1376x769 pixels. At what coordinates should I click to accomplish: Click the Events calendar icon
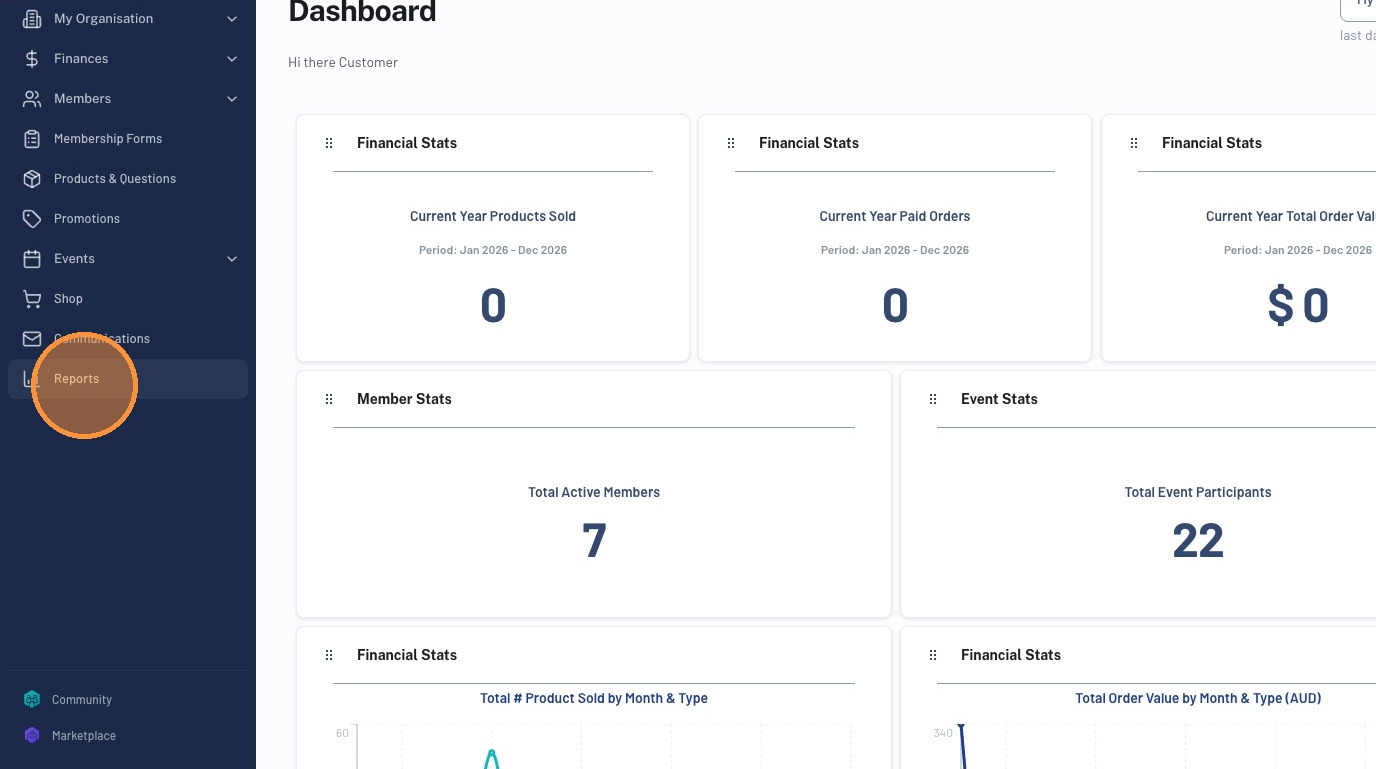pos(32,259)
